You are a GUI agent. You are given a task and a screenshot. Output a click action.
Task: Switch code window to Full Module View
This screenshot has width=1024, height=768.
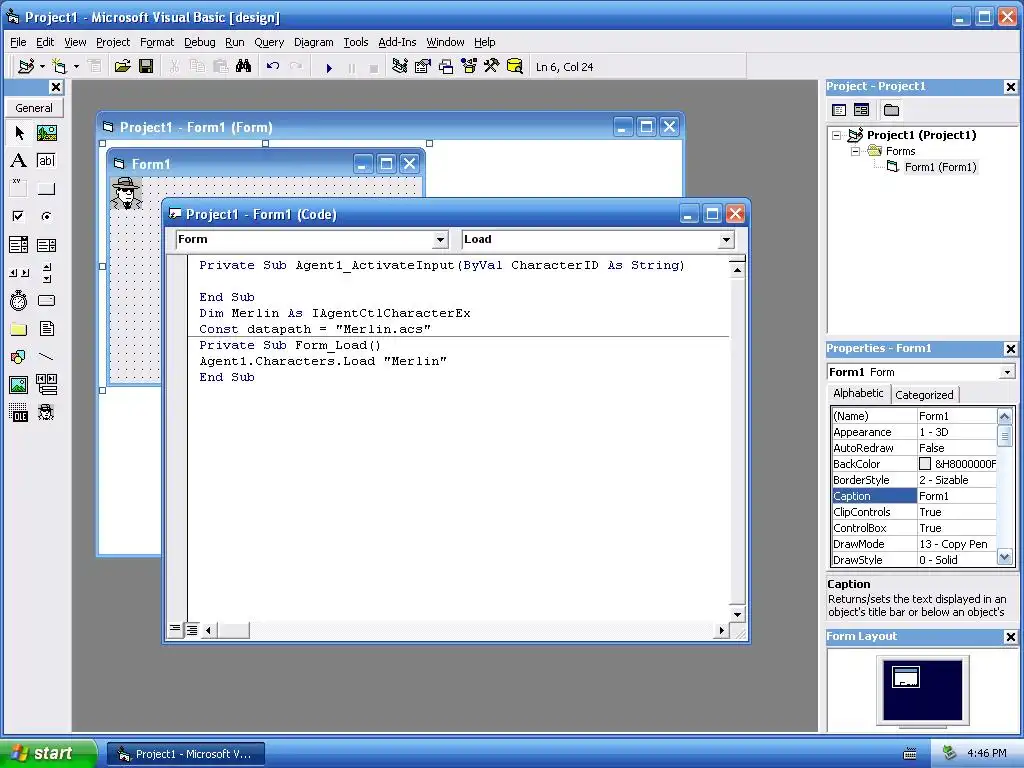point(192,630)
